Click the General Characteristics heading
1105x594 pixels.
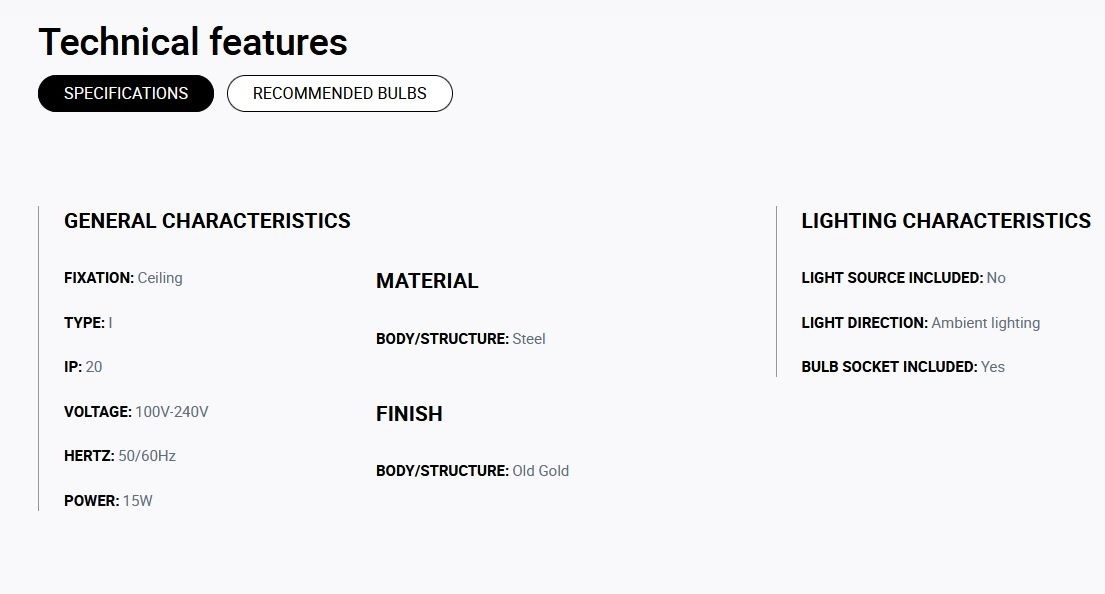click(207, 221)
